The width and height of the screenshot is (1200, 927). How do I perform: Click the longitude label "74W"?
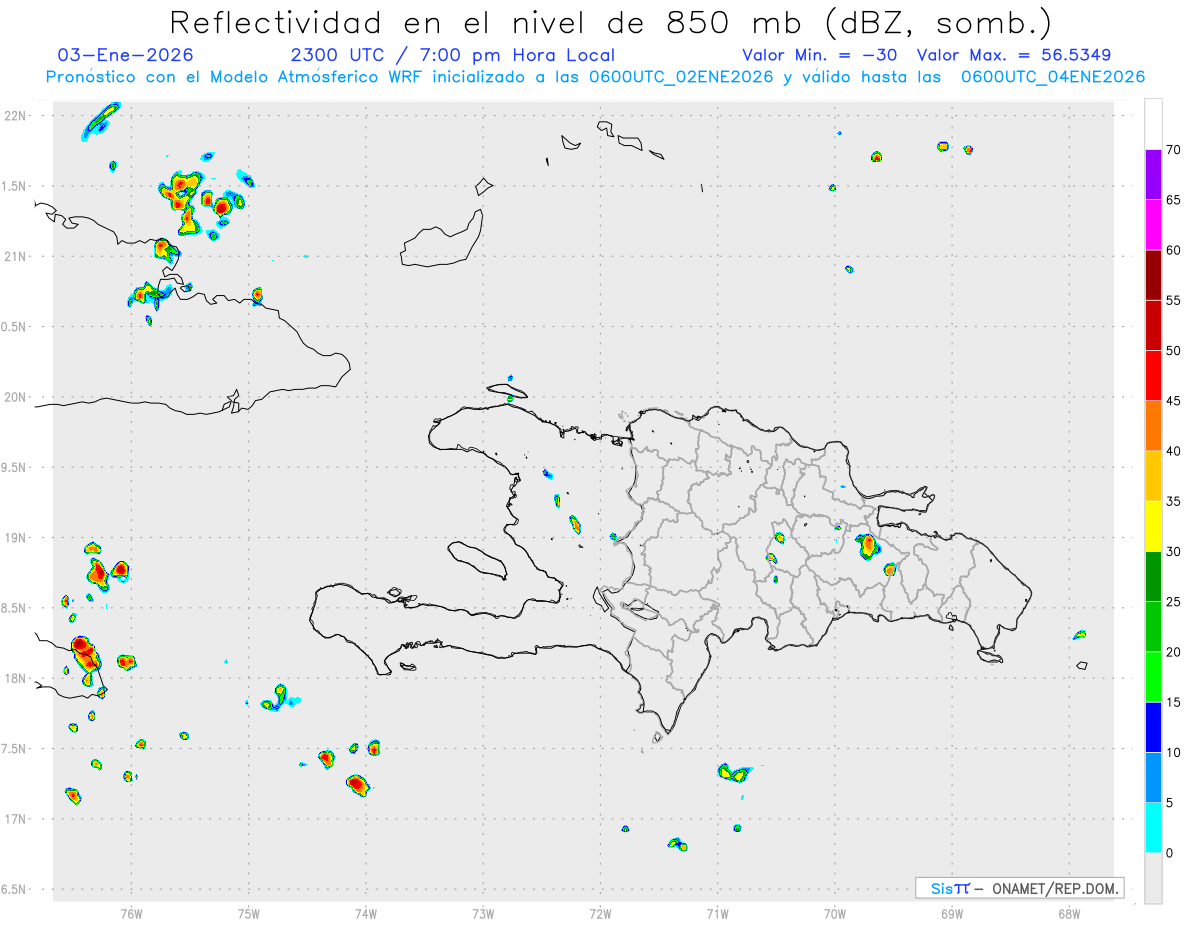(x=366, y=913)
